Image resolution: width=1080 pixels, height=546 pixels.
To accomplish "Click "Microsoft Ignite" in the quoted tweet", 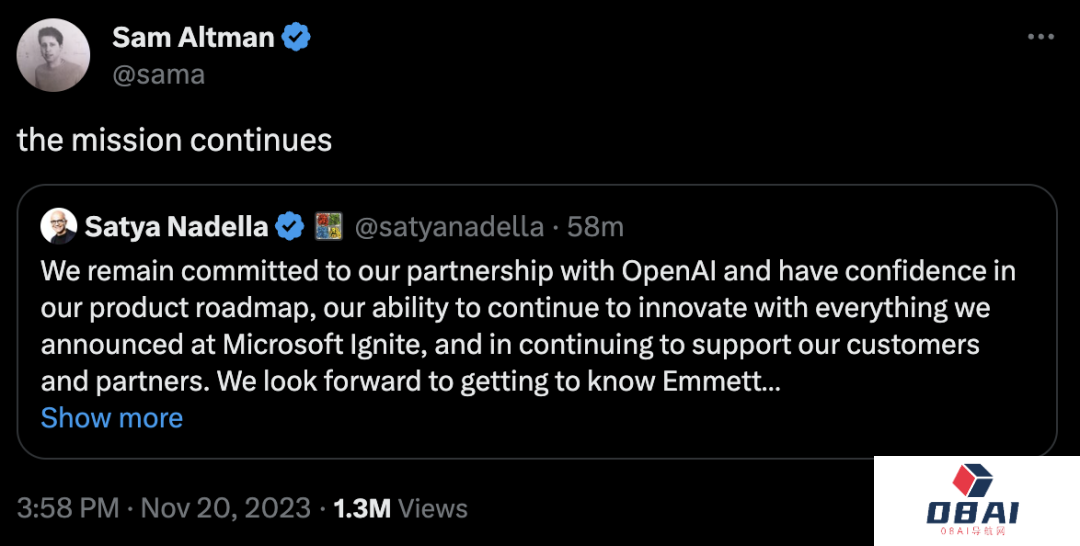I will pos(319,344).
